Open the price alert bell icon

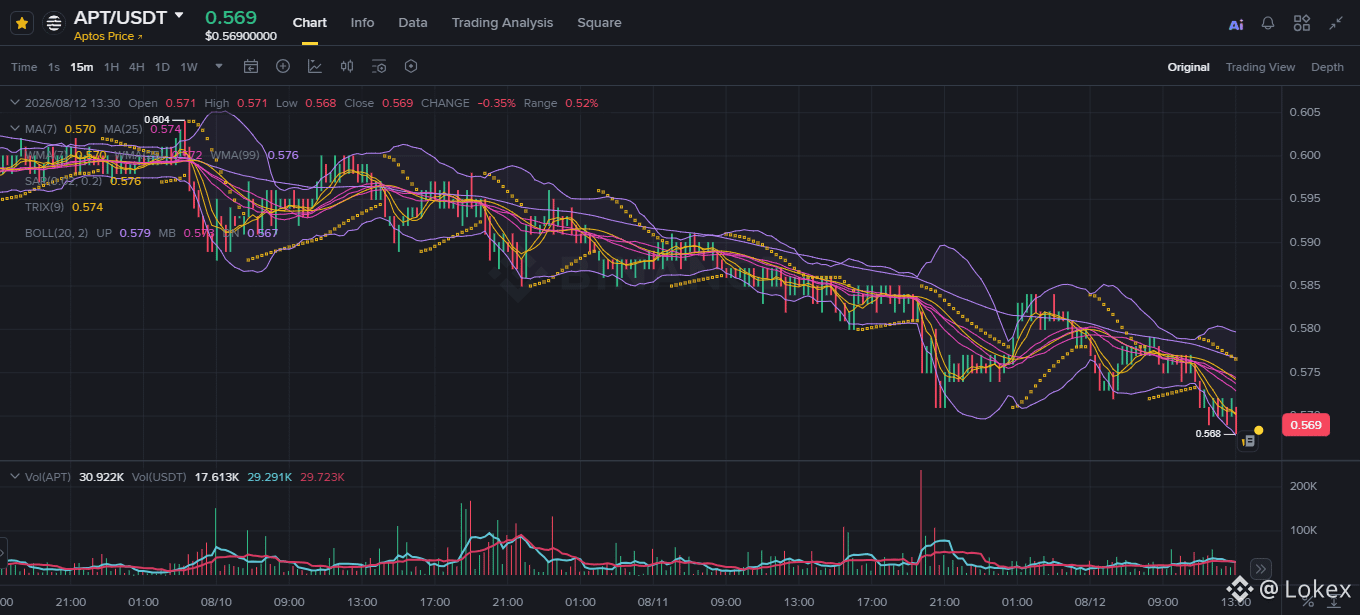point(1268,23)
